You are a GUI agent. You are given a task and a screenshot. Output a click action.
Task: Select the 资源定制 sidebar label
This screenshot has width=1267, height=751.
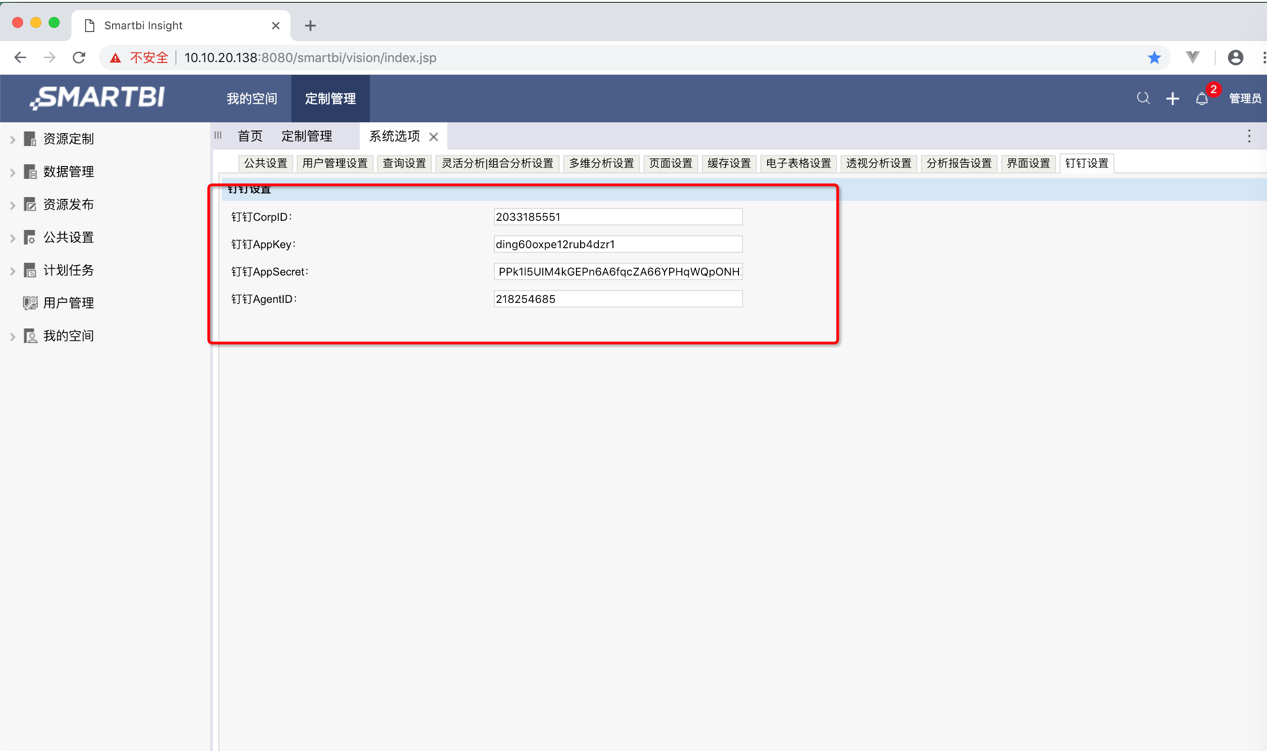68,139
